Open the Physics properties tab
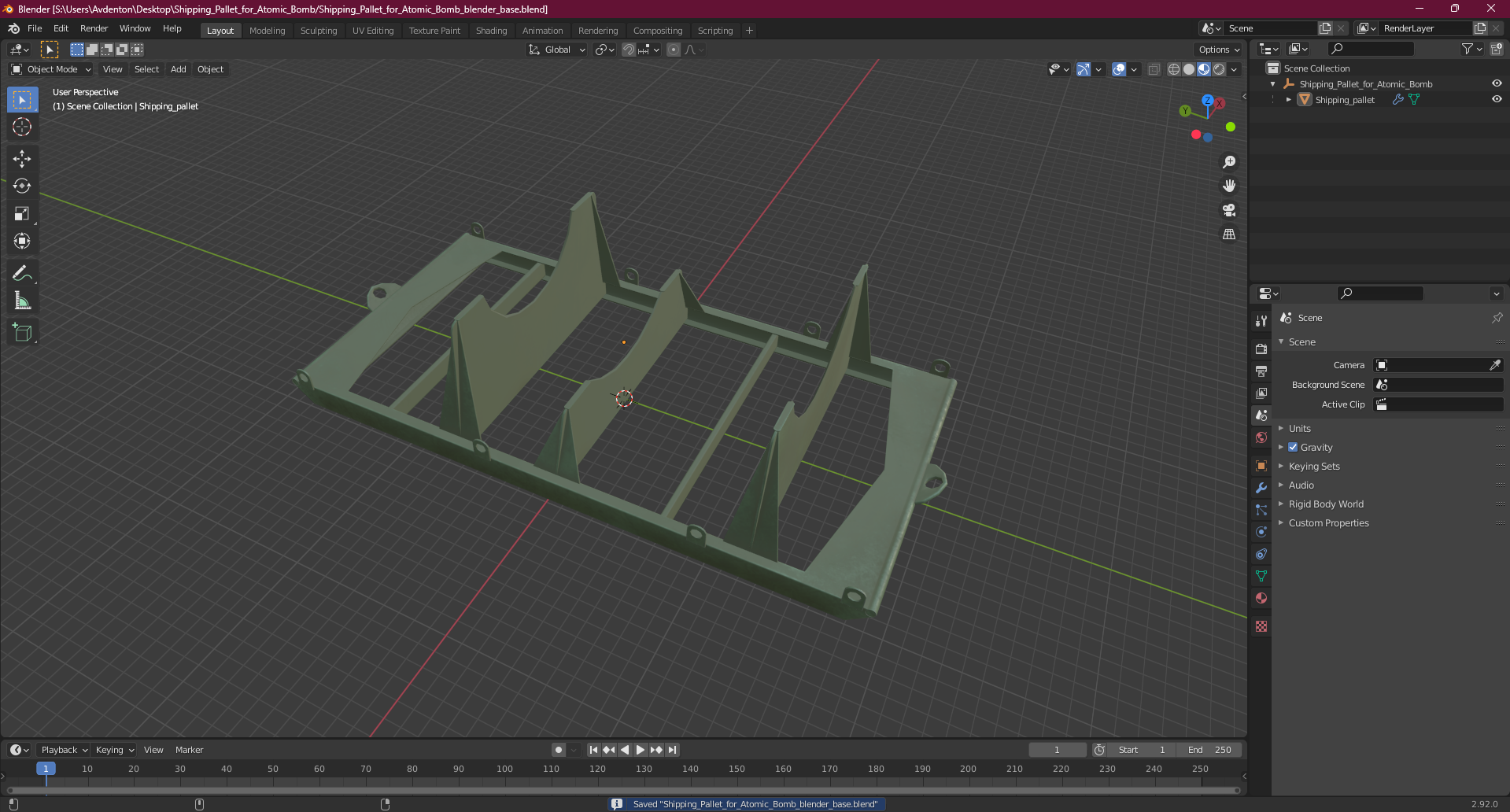The image size is (1510, 812). [x=1261, y=532]
